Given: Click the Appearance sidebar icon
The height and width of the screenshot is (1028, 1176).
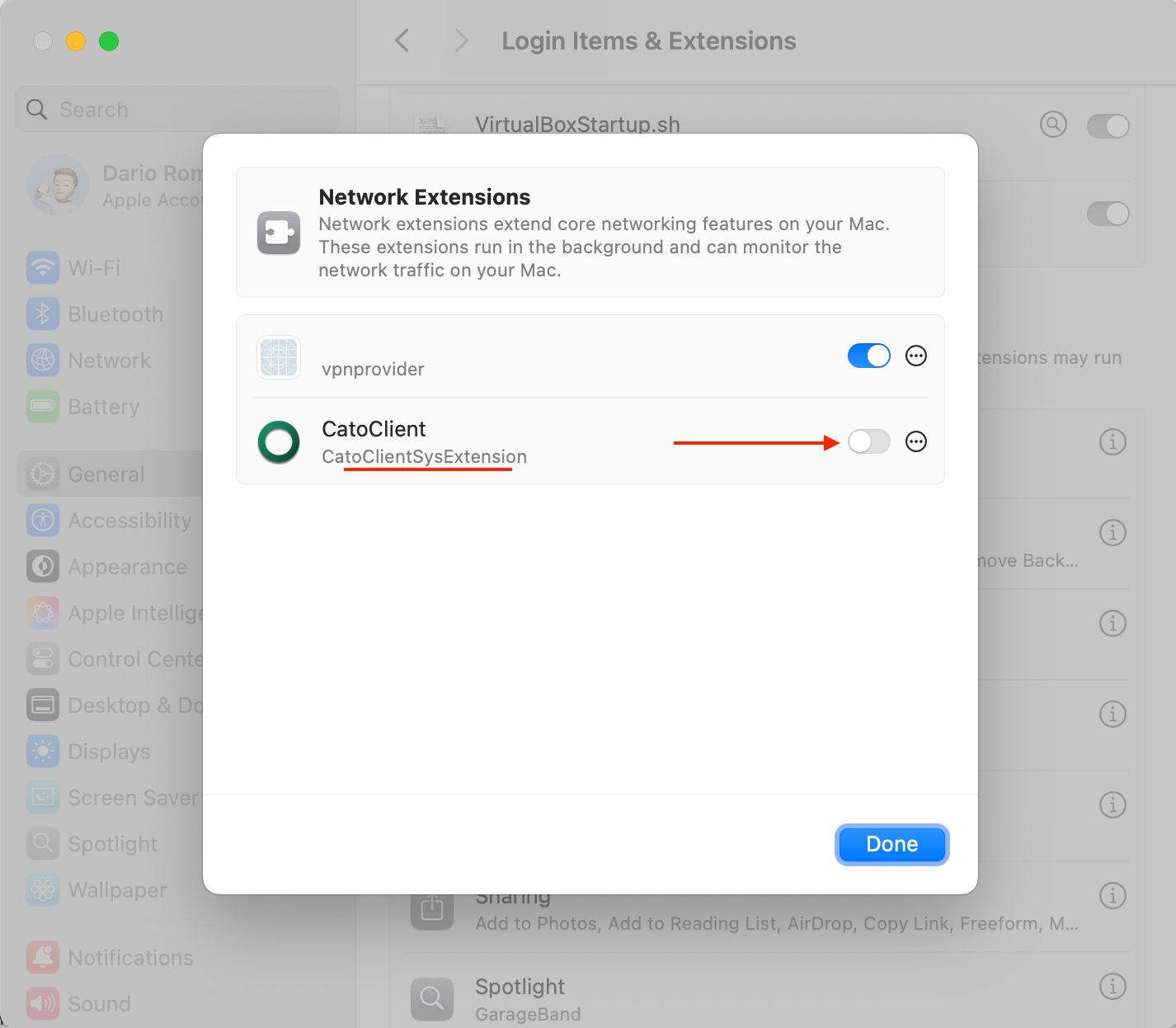Looking at the screenshot, I should tap(43, 566).
